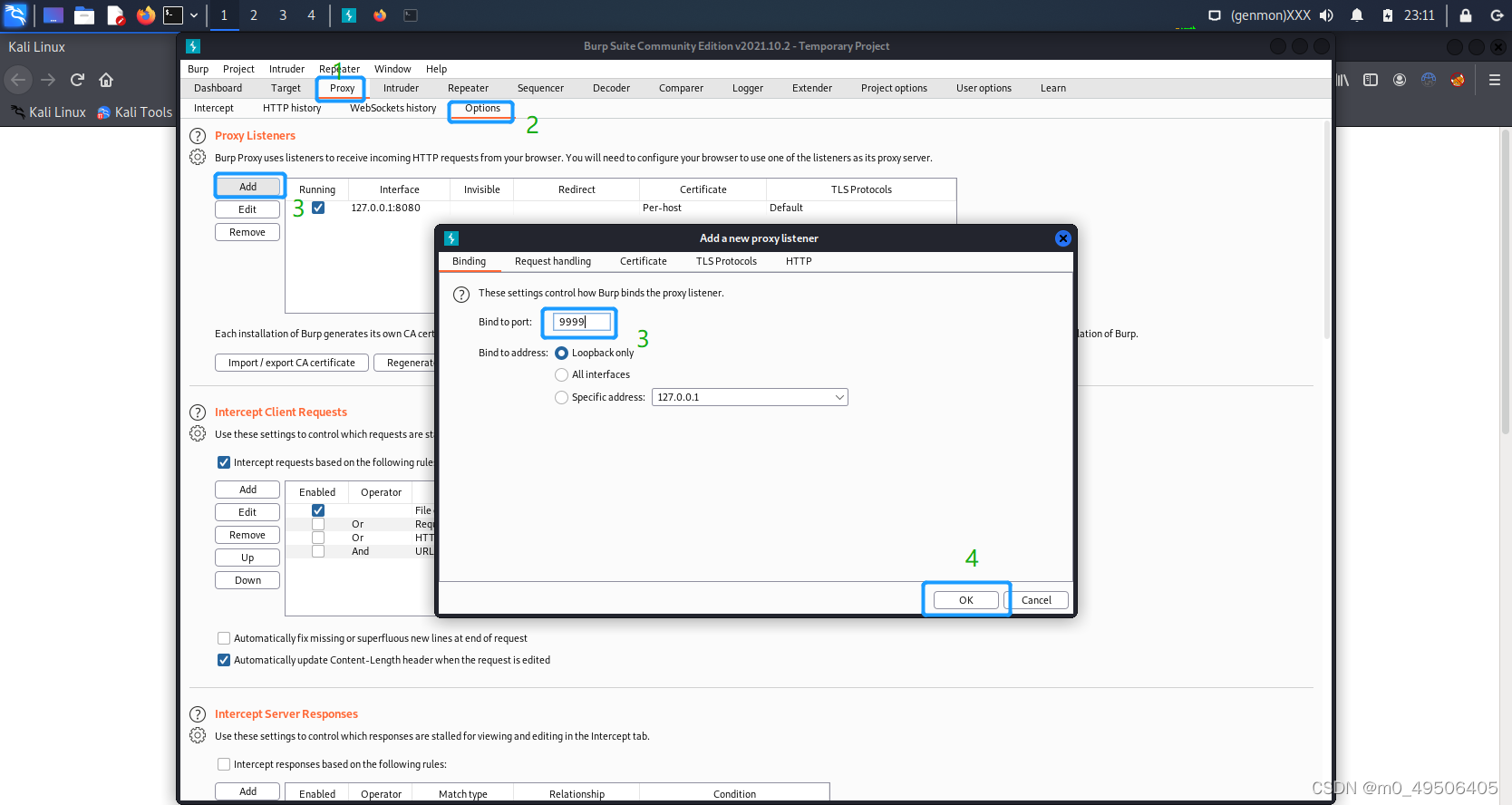This screenshot has height=805, width=1512.
Task: Click the Interface column header
Action: [400, 189]
